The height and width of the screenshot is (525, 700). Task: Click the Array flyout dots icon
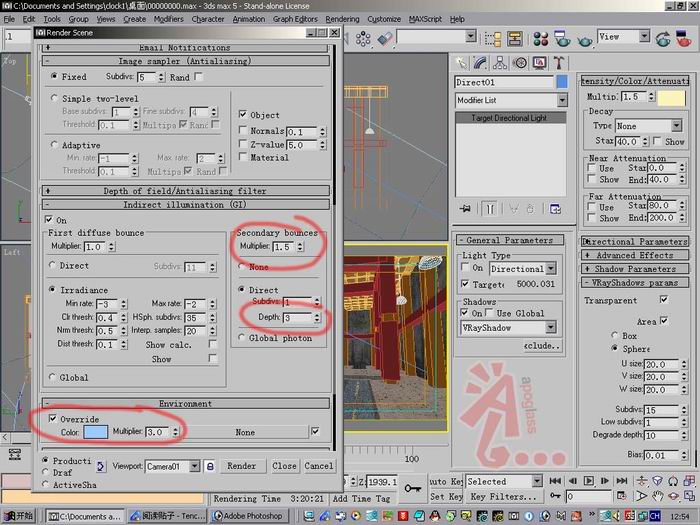coord(363,39)
